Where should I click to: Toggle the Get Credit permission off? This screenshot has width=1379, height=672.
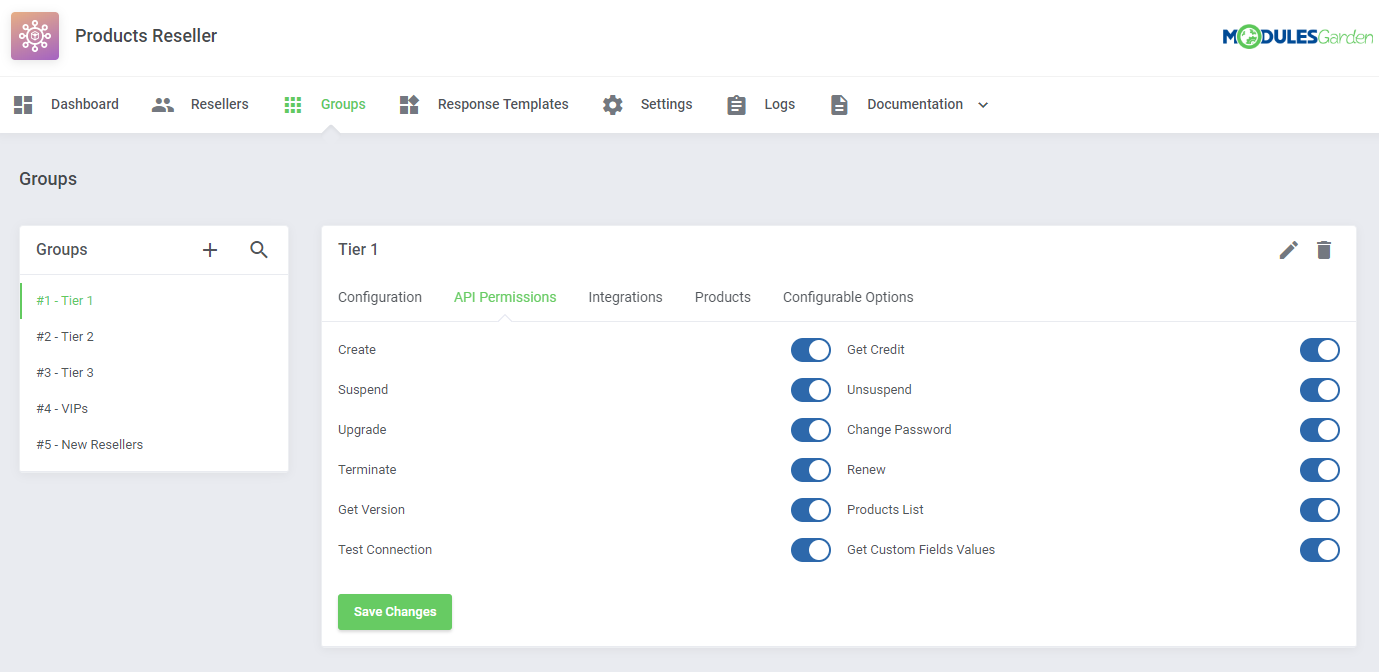tap(1319, 350)
